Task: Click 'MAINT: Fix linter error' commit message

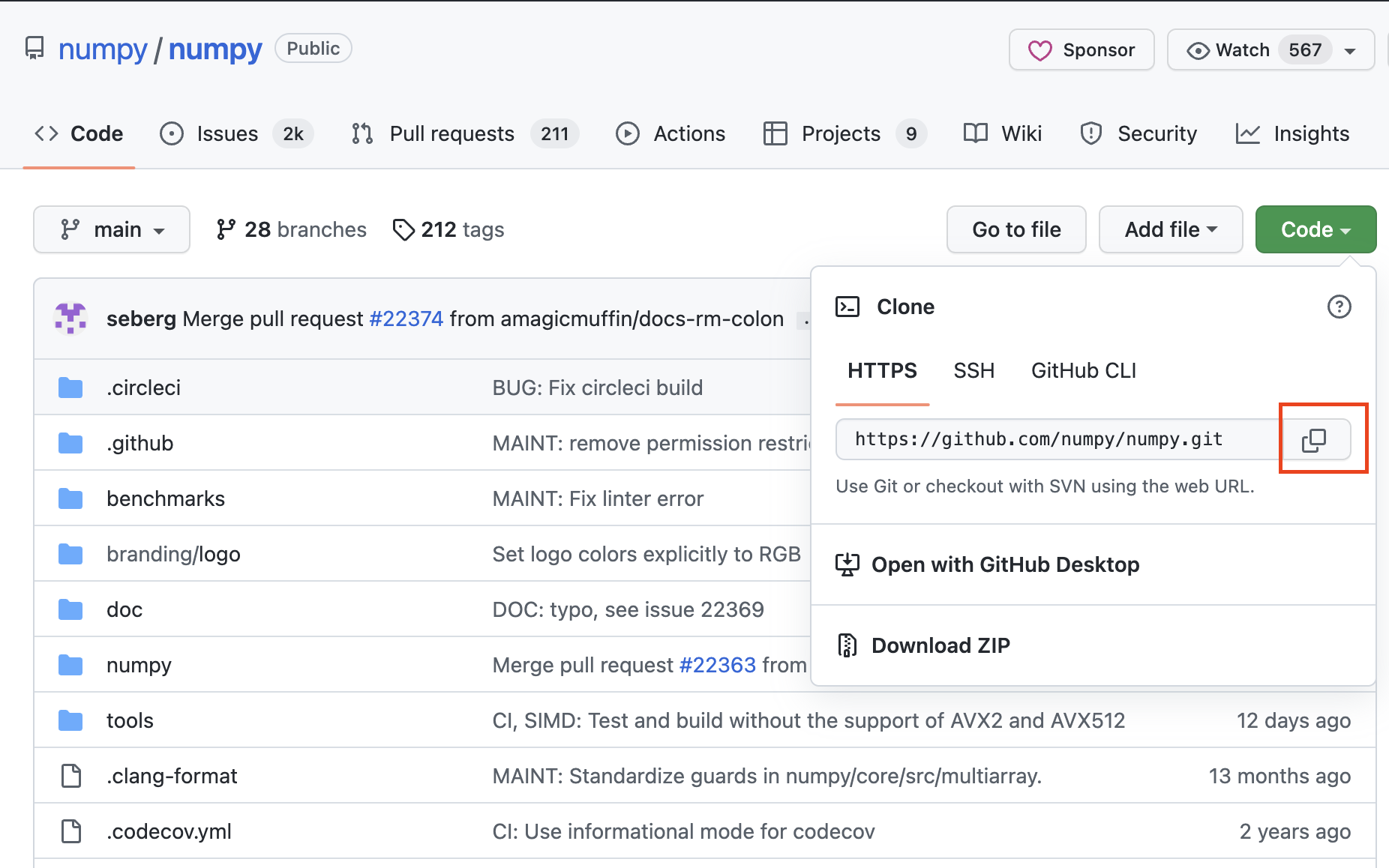Action: [598, 498]
